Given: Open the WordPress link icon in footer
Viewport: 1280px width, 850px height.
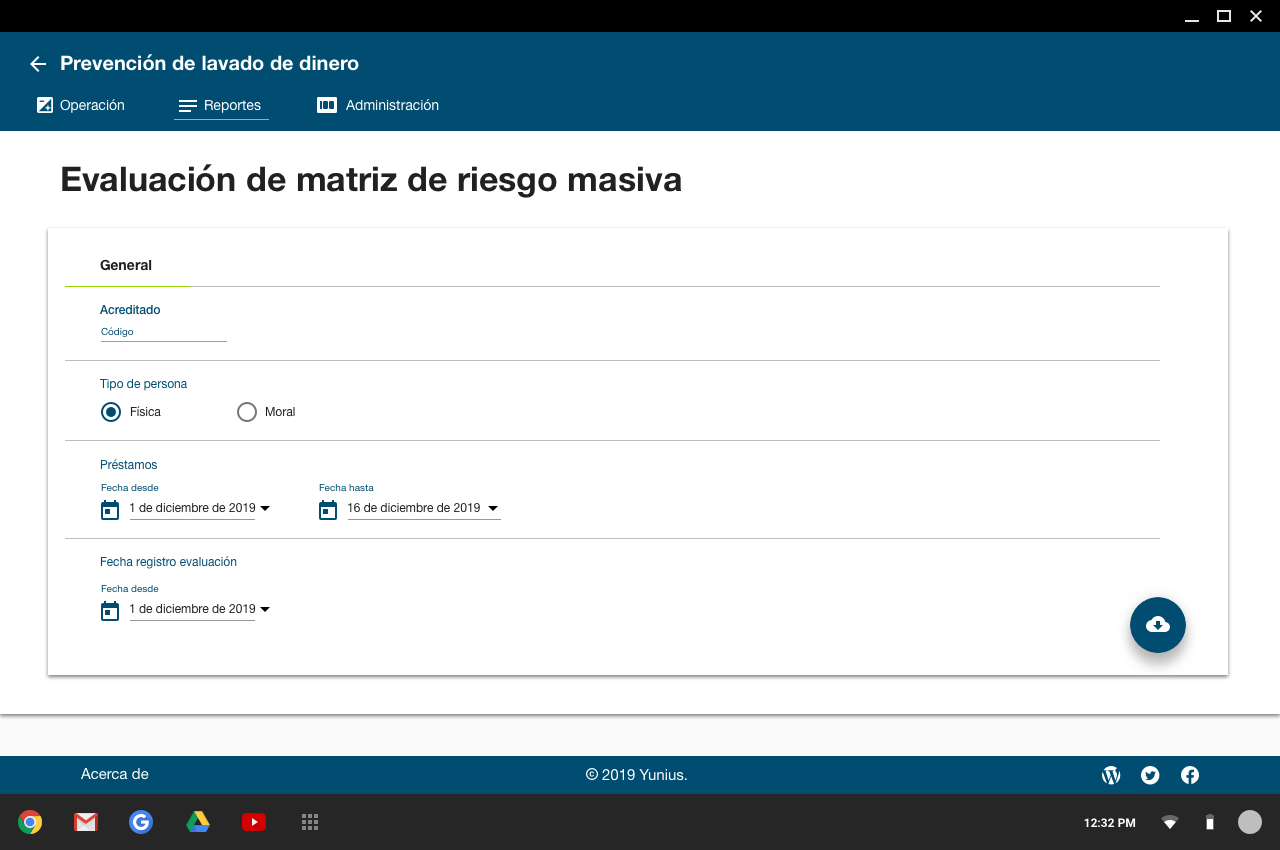Looking at the screenshot, I should pos(1110,775).
